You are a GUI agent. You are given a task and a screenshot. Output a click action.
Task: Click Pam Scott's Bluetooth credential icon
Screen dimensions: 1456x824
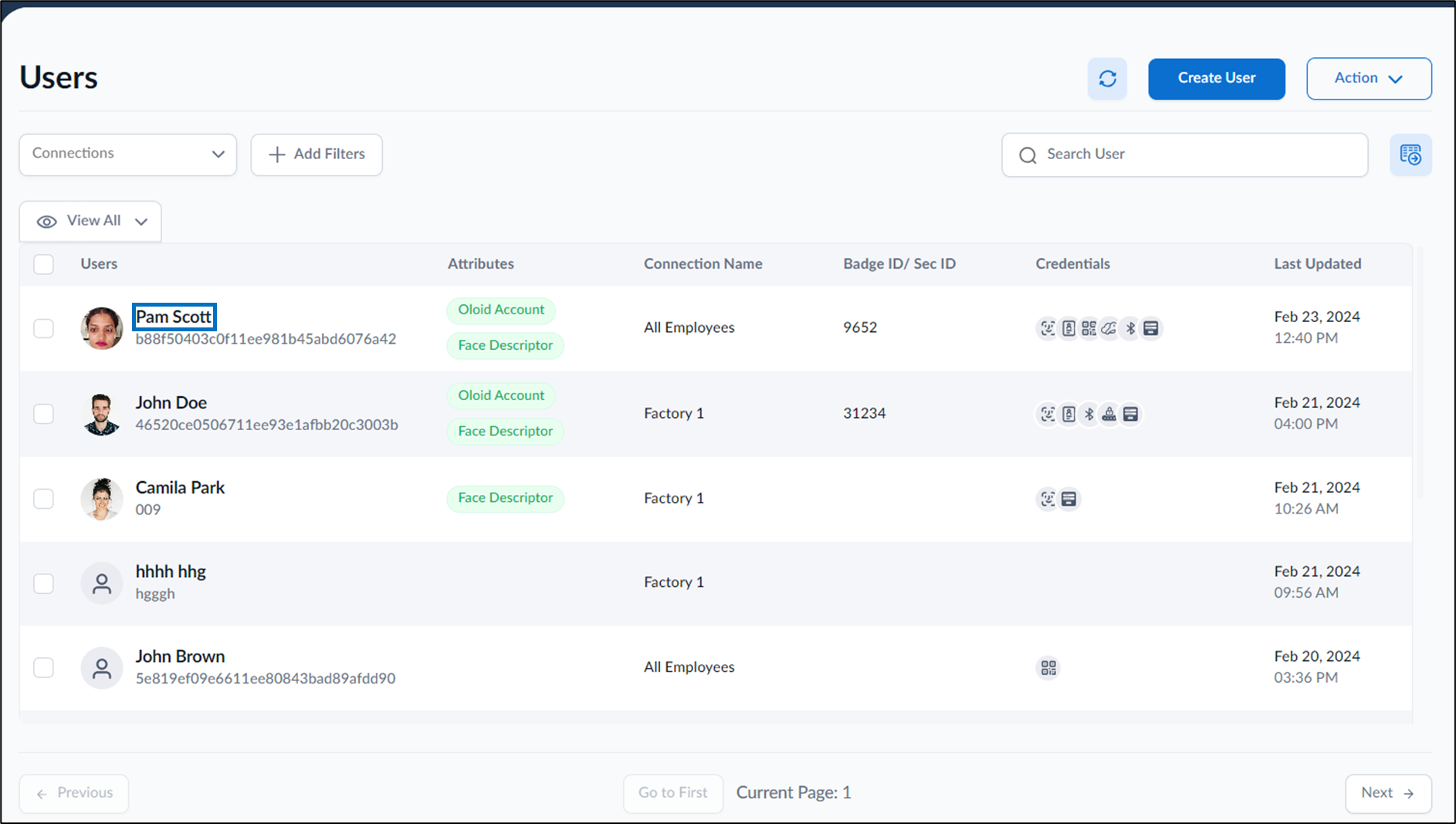click(1130, 328)
